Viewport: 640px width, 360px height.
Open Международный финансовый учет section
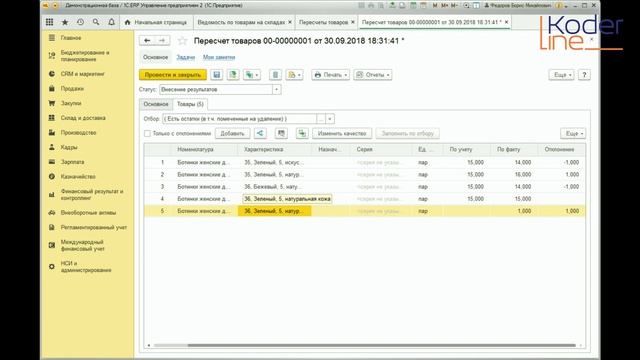83,245
